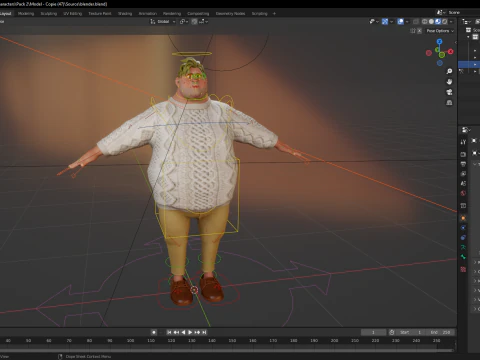This screenshot has width=480, height=360.
Task: Click the End frame field
Action: pos(440,332)
